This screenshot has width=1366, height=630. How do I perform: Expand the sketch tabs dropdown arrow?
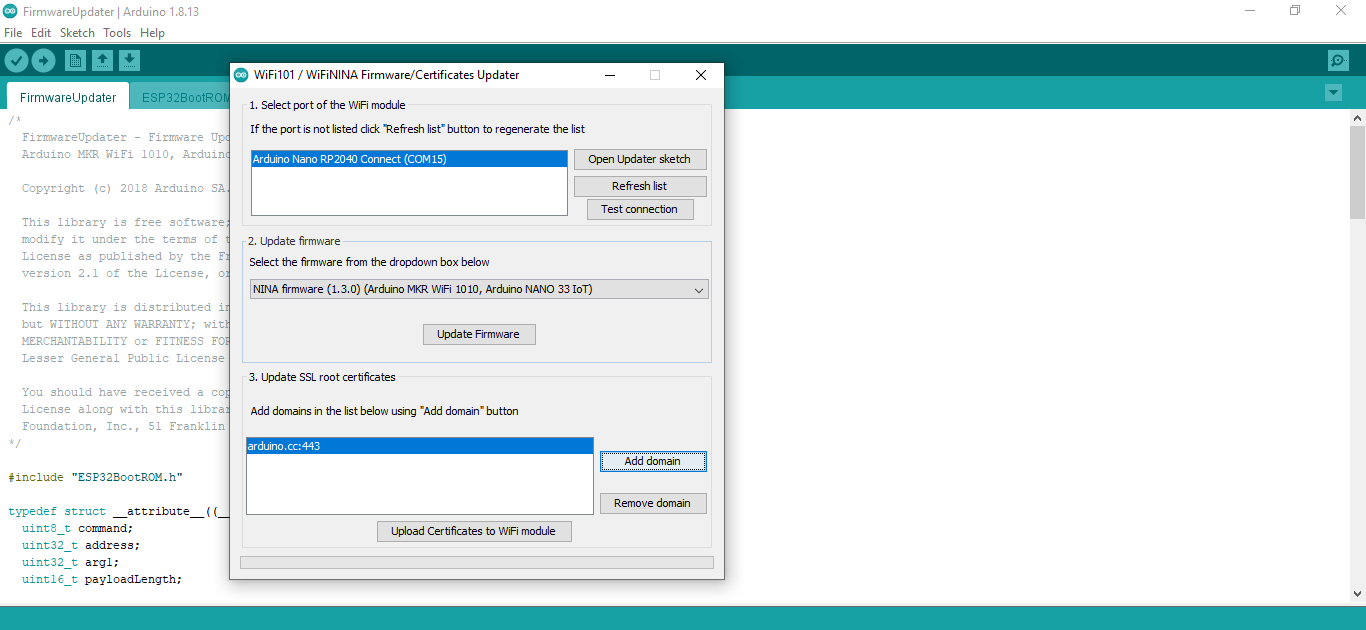coord(1332,93)
